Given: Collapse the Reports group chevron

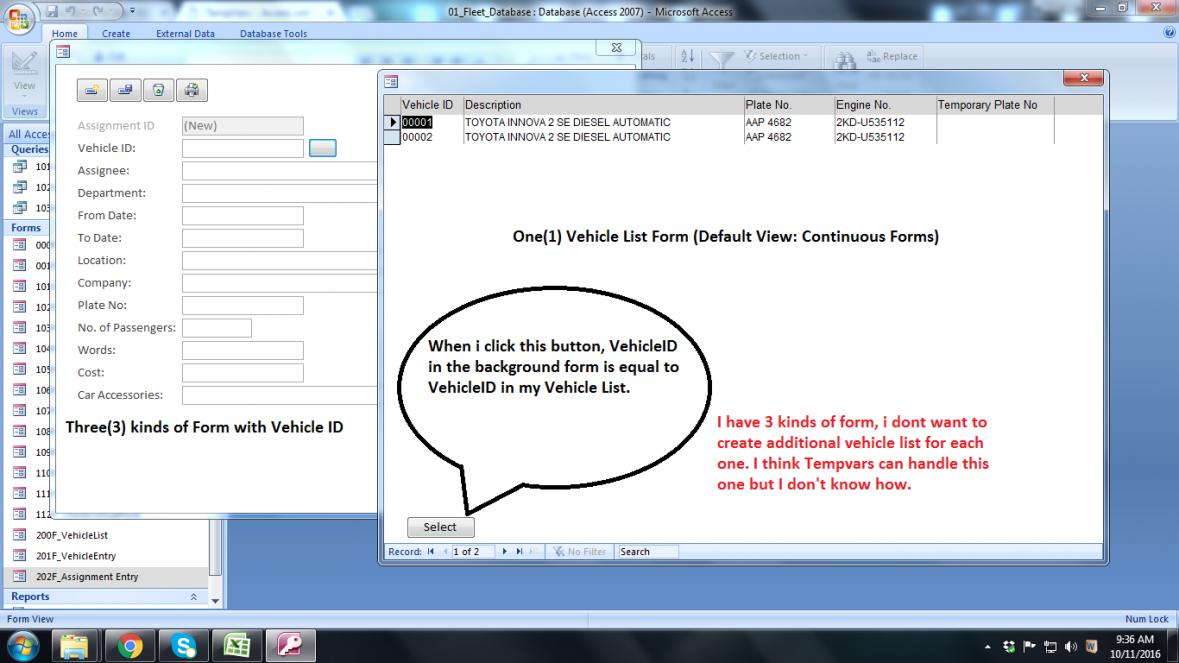Looking at the screenshot, I should click(193, 597).
